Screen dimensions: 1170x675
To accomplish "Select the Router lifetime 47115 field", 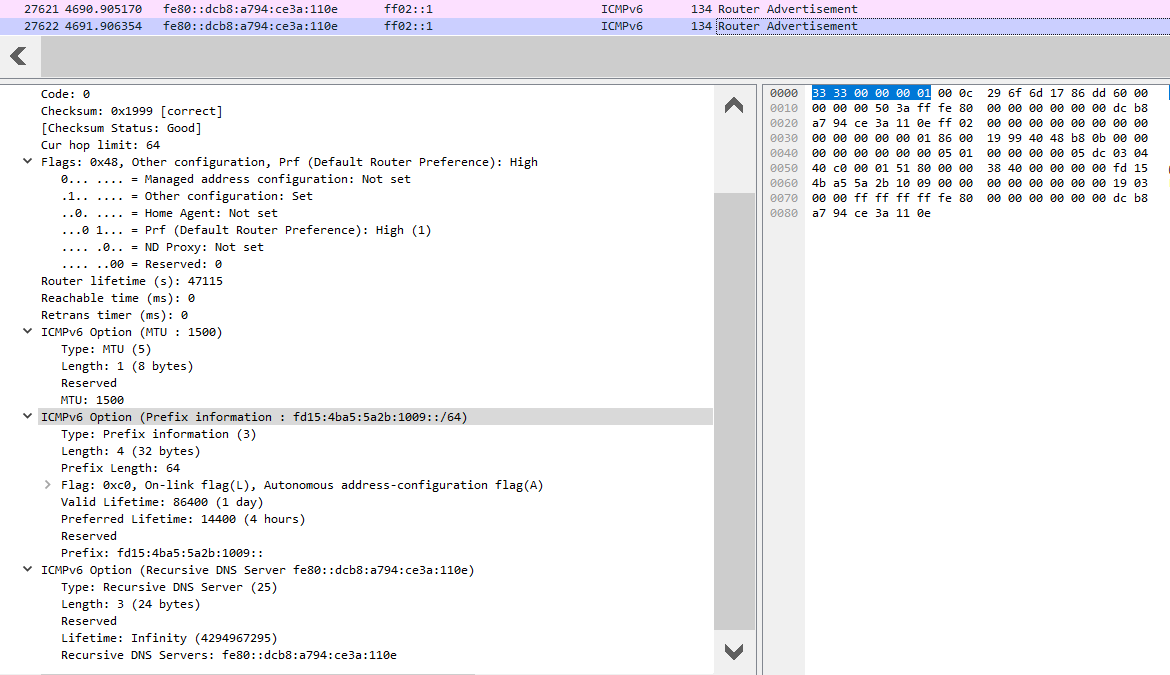I will tap(131, 281).
